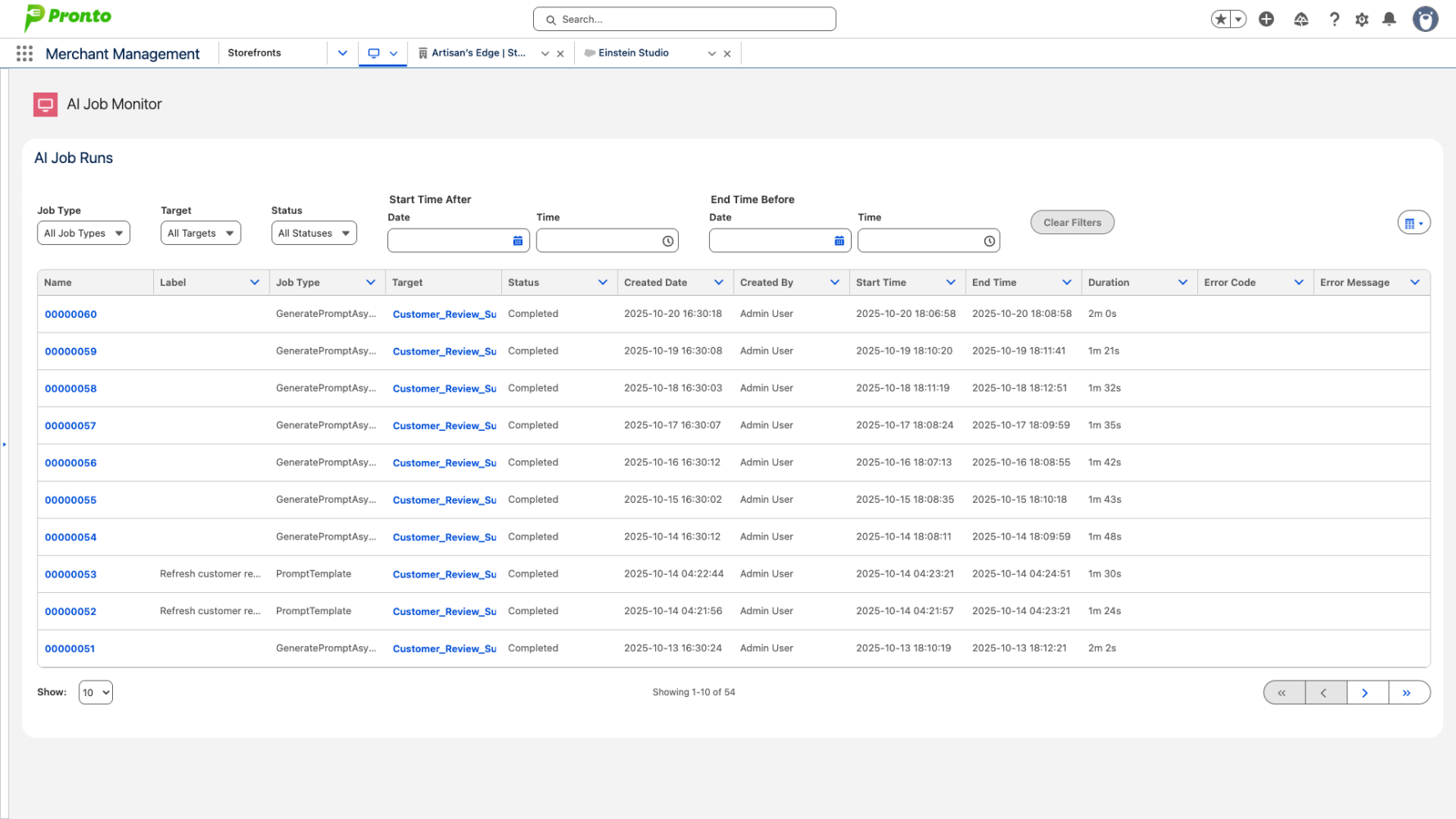Switch to the Einstein Studio tab
This screenshot has width=1456, height=819.
632,52
